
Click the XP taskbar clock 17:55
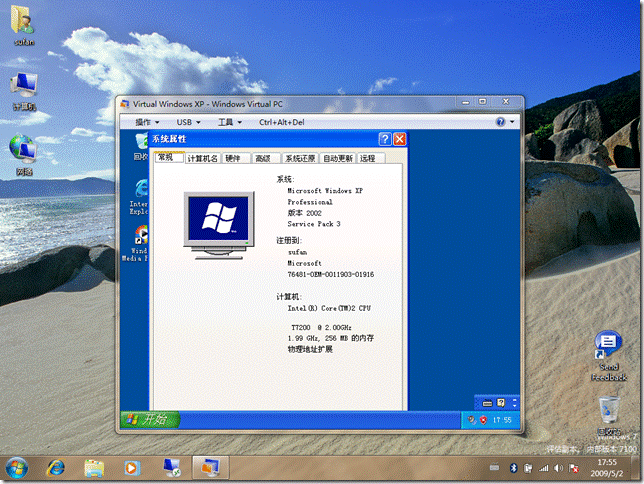pos(502,420)
